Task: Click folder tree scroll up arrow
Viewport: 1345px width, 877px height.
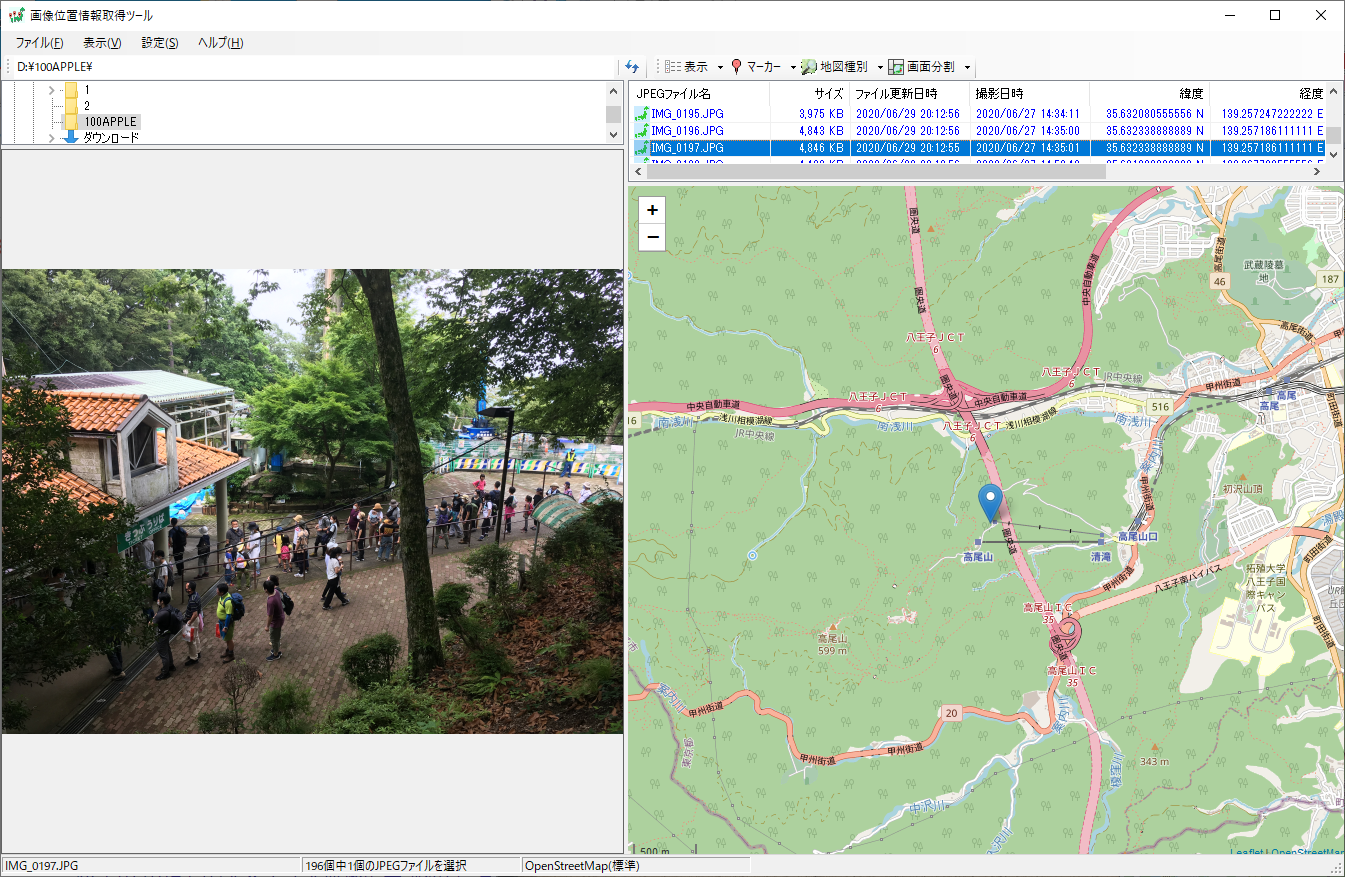Action: tap(614, 90)
